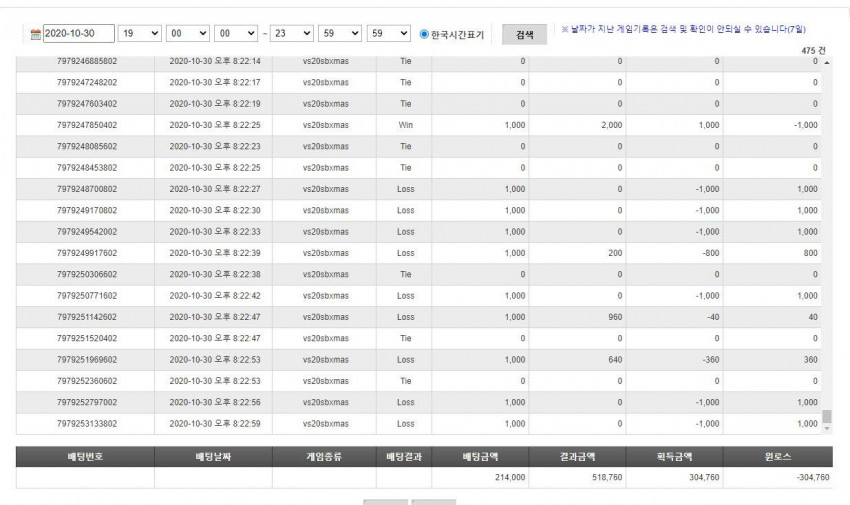Select bet number 7979247850402
The width and height of the screenshot is (850, 505).
(87, 125)
